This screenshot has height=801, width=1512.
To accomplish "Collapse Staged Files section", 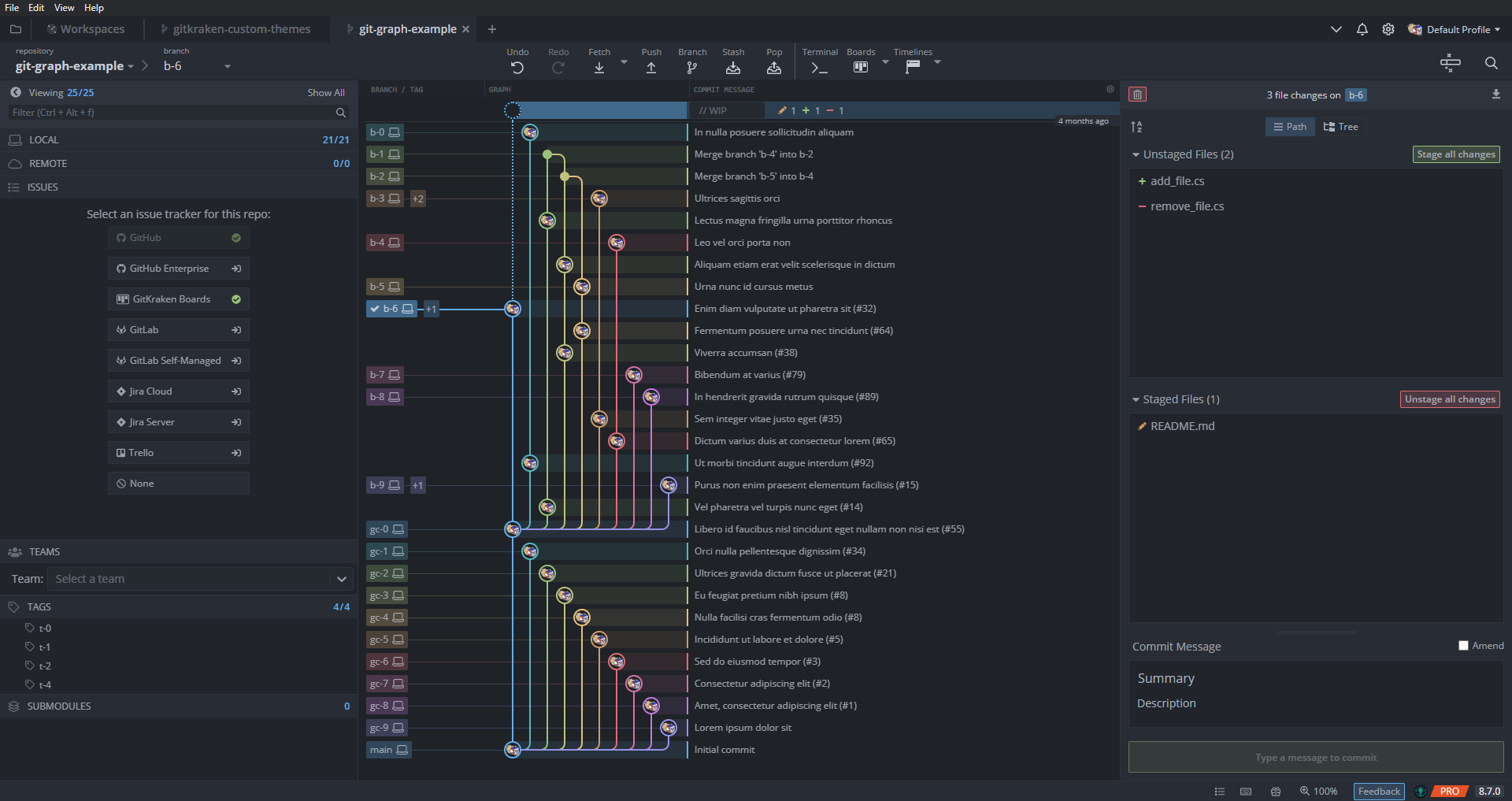I will click(1136, 400).
